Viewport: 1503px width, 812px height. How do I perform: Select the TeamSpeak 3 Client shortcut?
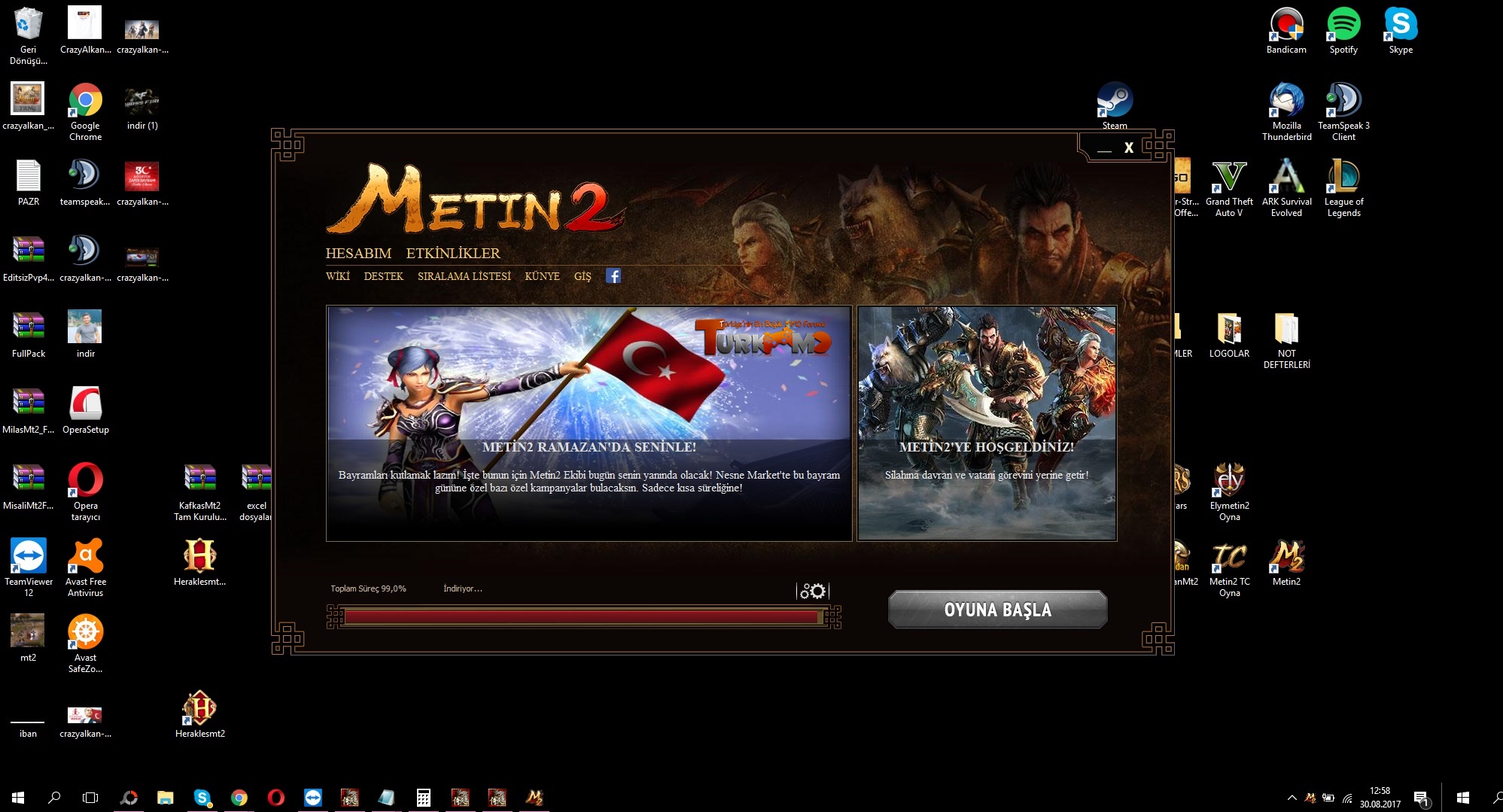pos(1343,111)
